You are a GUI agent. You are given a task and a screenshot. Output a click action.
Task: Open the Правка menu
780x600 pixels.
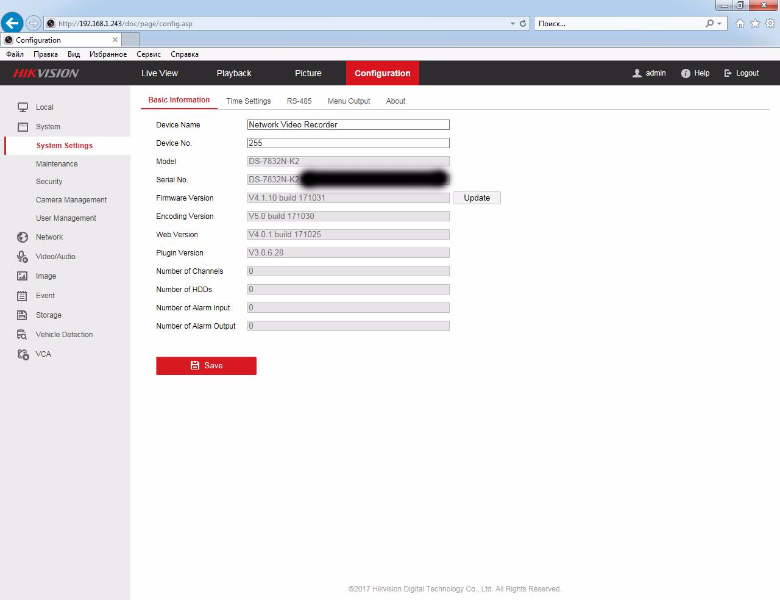coord(45,54)
